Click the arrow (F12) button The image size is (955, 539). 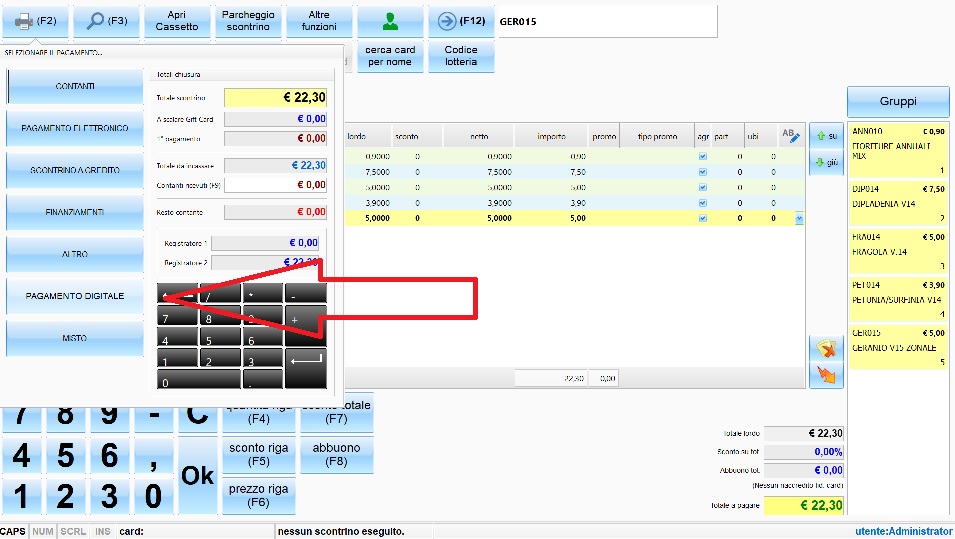point(461,21)
